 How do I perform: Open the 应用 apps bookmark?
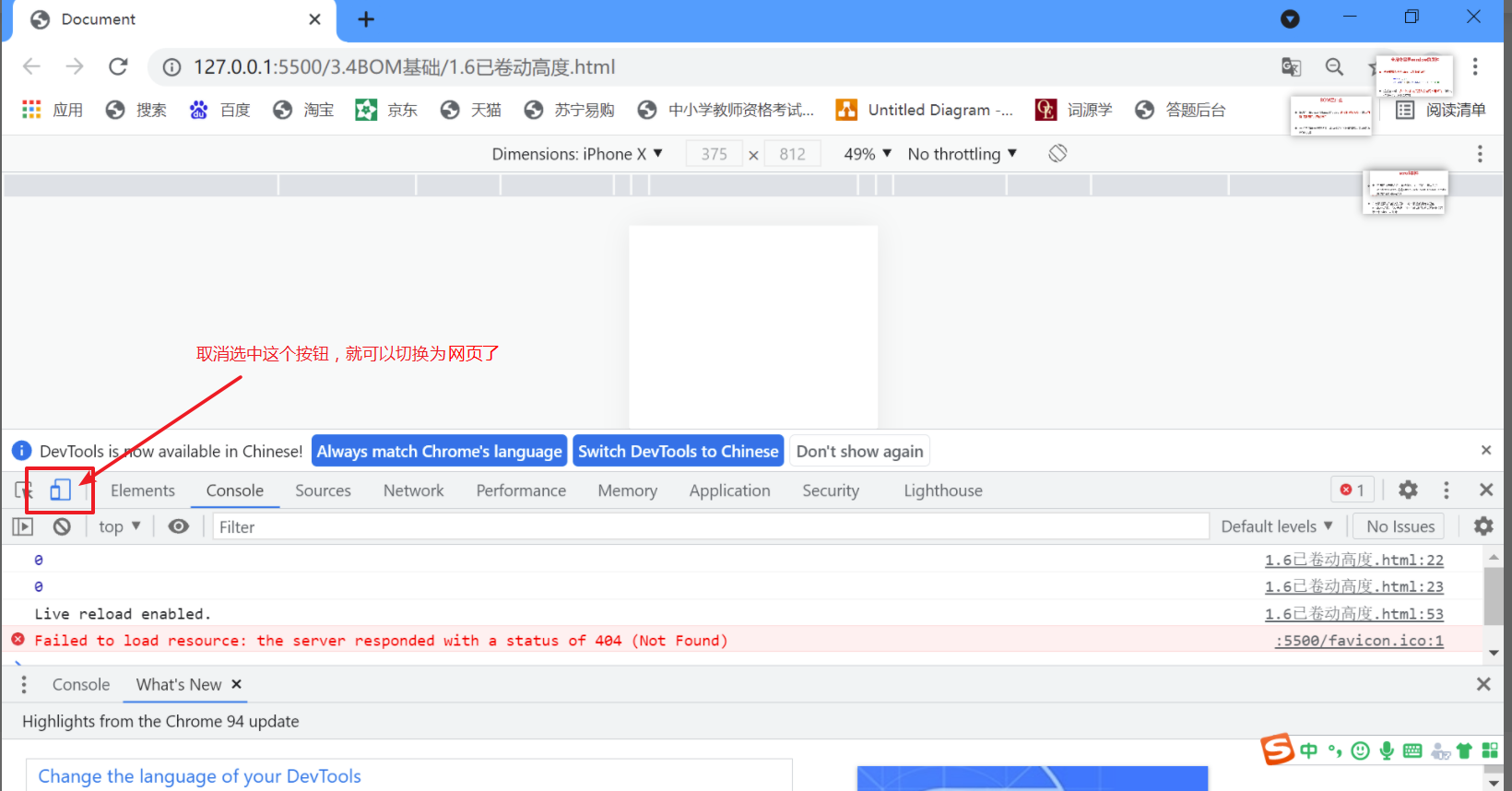[53, 110]
